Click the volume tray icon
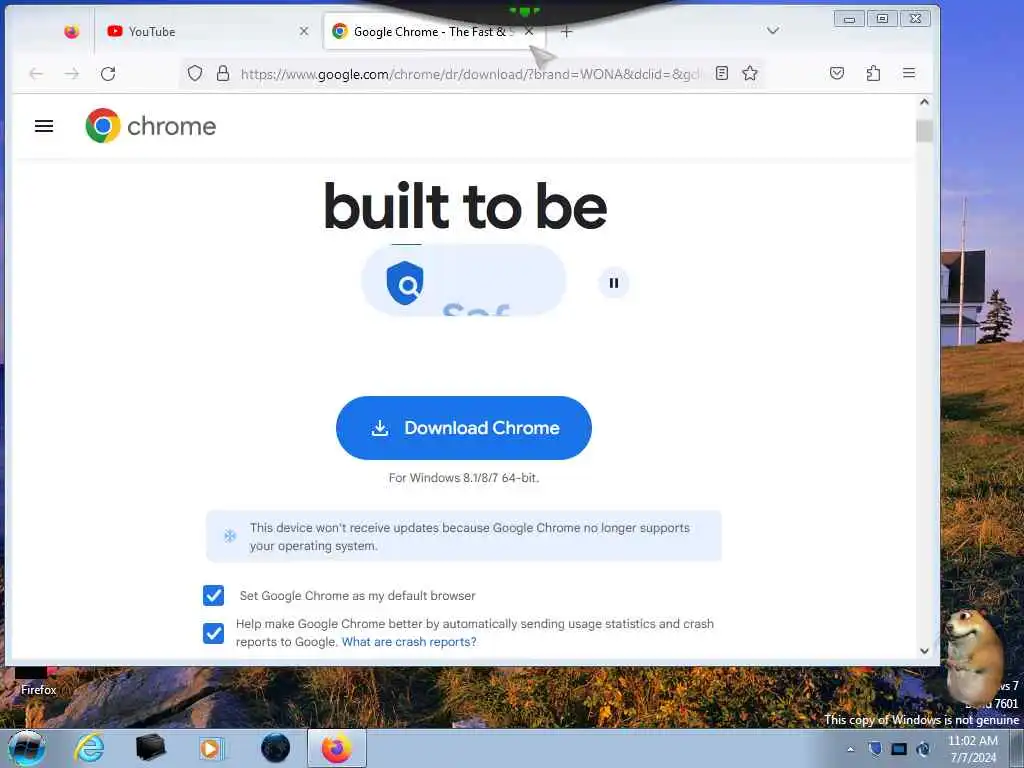This screenshot has height=768, width=1024. 923,748
